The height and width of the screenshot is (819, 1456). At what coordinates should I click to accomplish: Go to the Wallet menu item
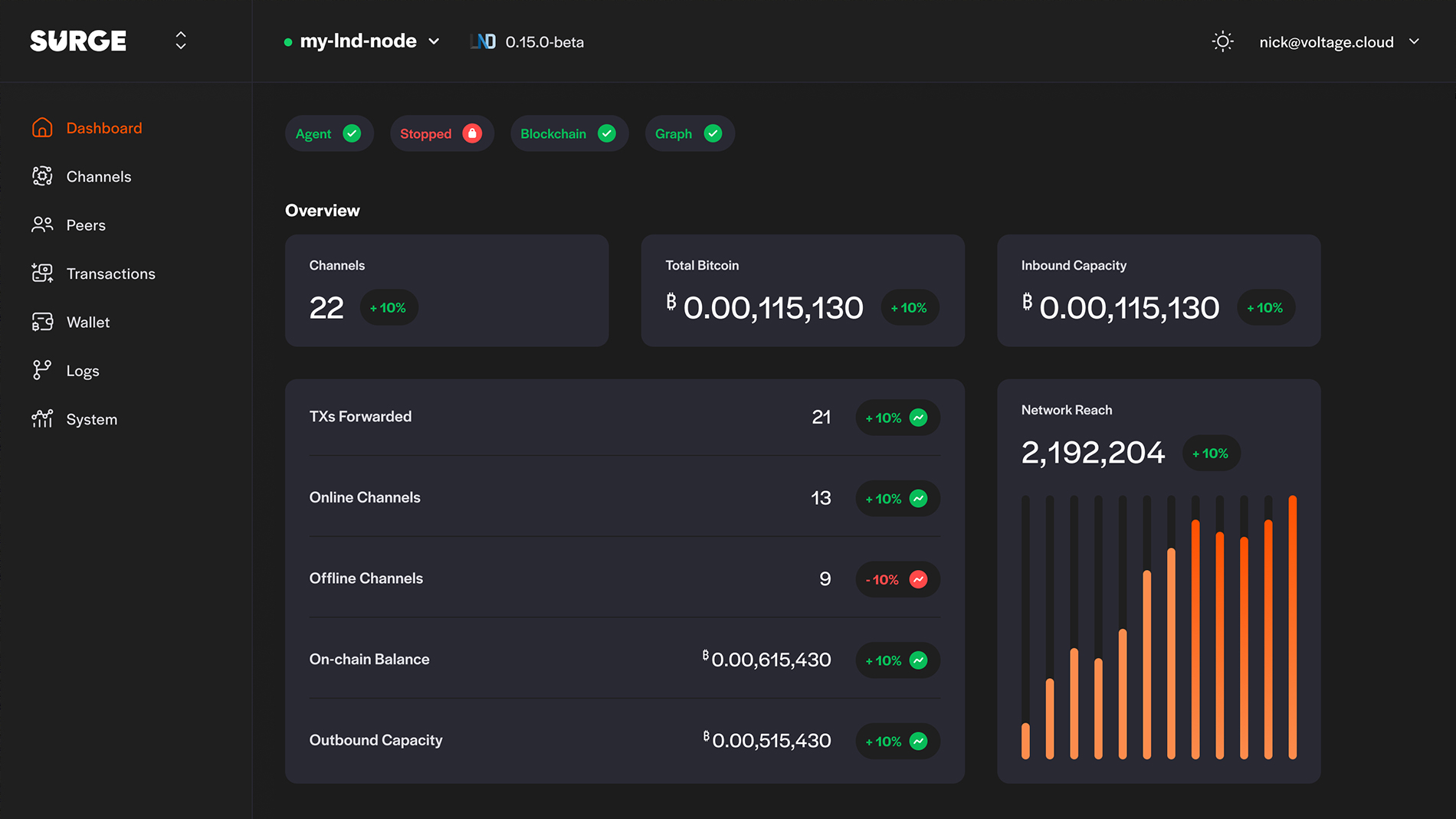[x=88, y=323]
